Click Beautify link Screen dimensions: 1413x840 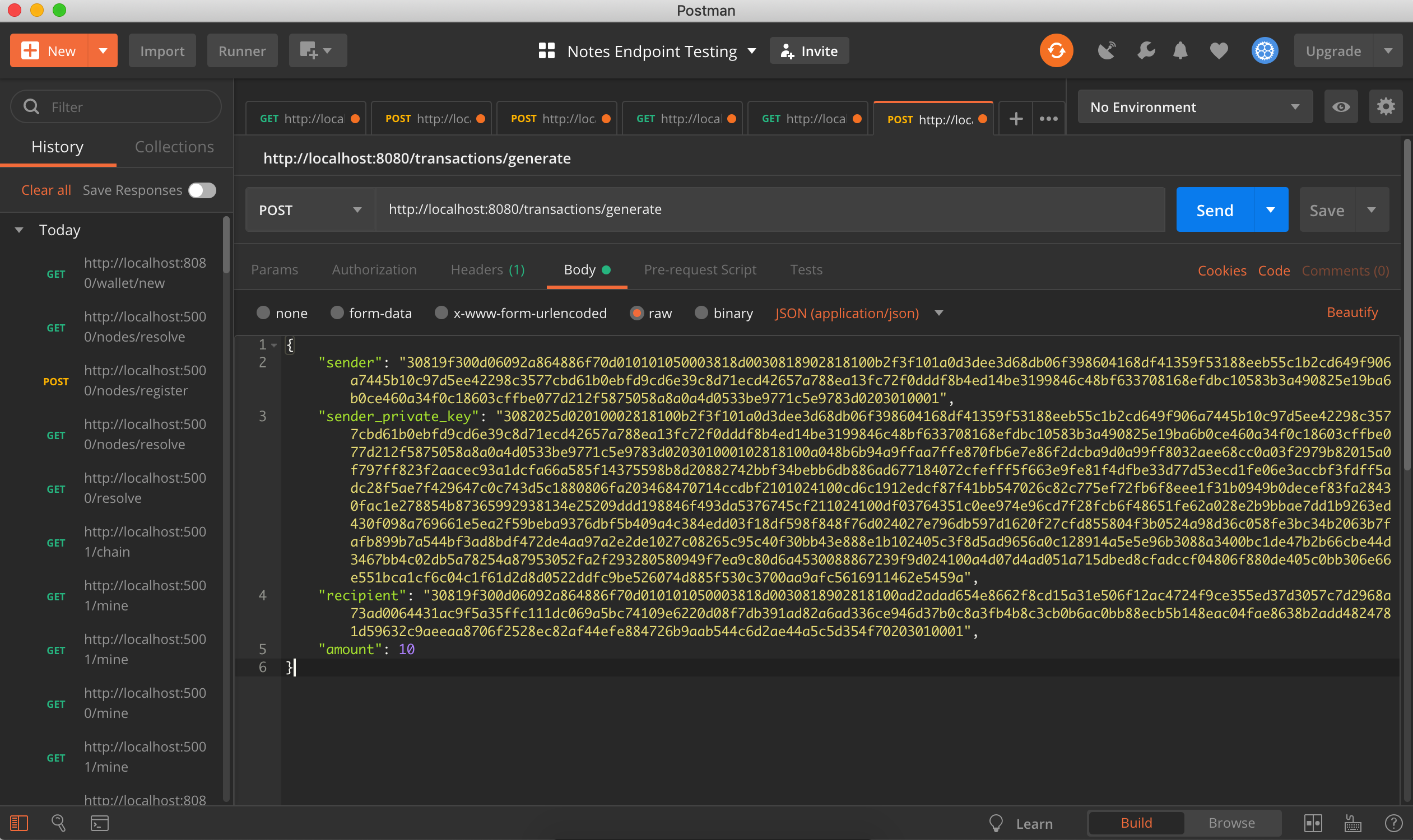(1352, 312)
